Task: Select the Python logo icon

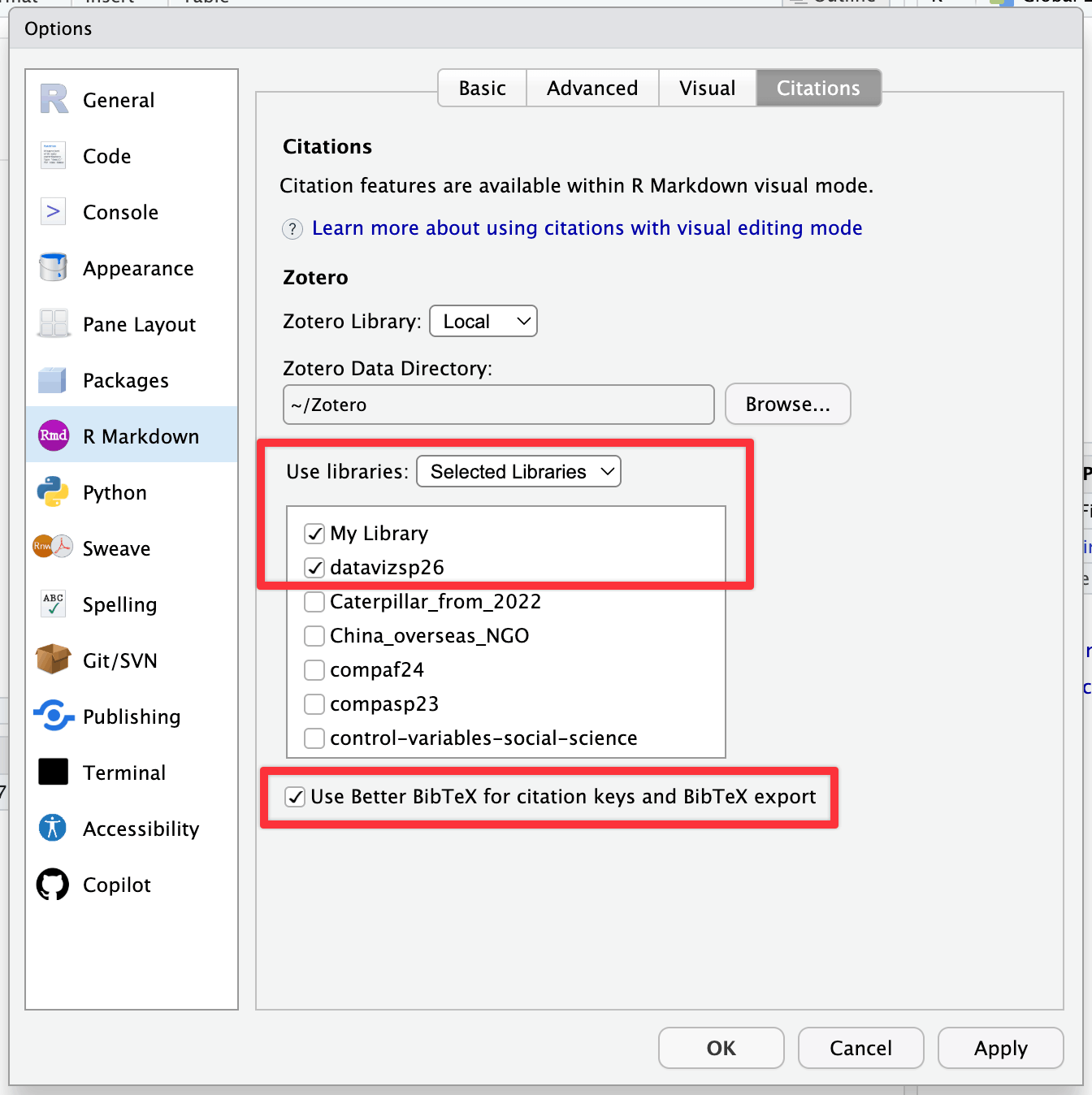Action: click(54, 492)
